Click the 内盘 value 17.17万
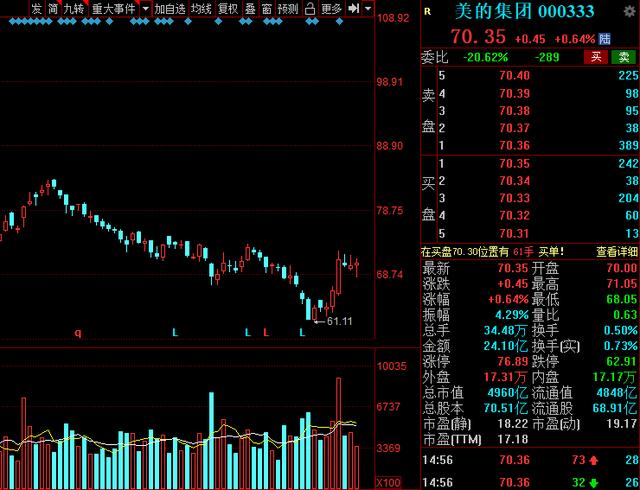The width and height of the screenshot is (640, 490). (615, 377)
